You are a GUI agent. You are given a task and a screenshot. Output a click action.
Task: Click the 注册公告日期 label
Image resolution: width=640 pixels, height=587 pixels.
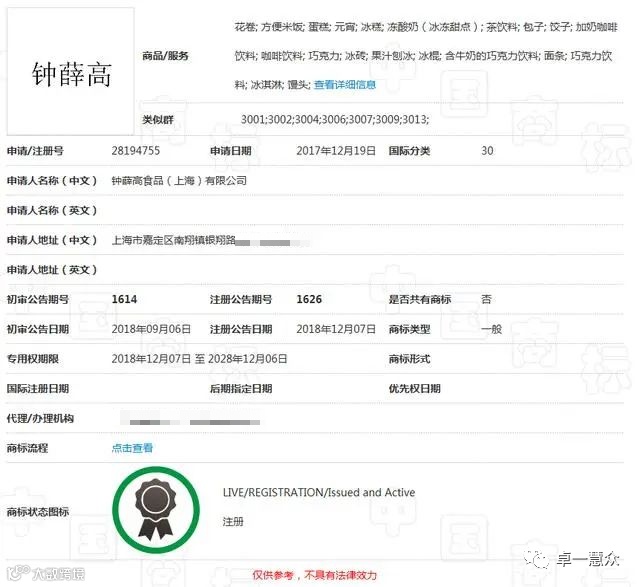(241, 329)
